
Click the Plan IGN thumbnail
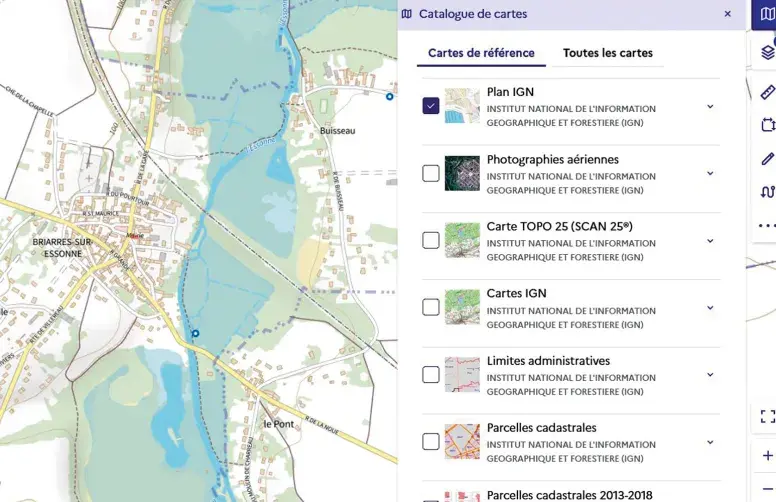pos(462,105)
